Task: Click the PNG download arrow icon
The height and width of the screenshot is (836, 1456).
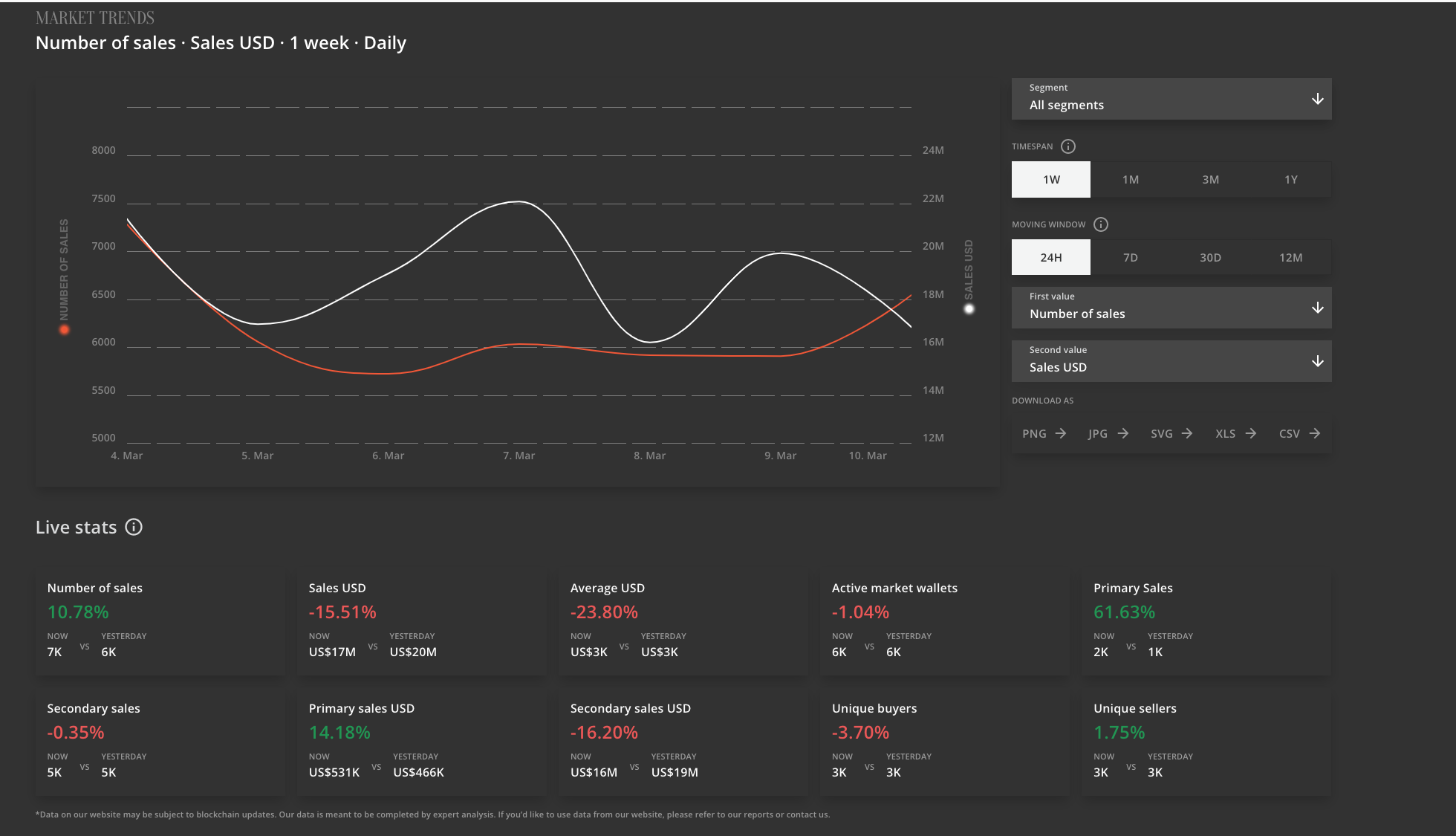Action: (x=1061, y=433)
